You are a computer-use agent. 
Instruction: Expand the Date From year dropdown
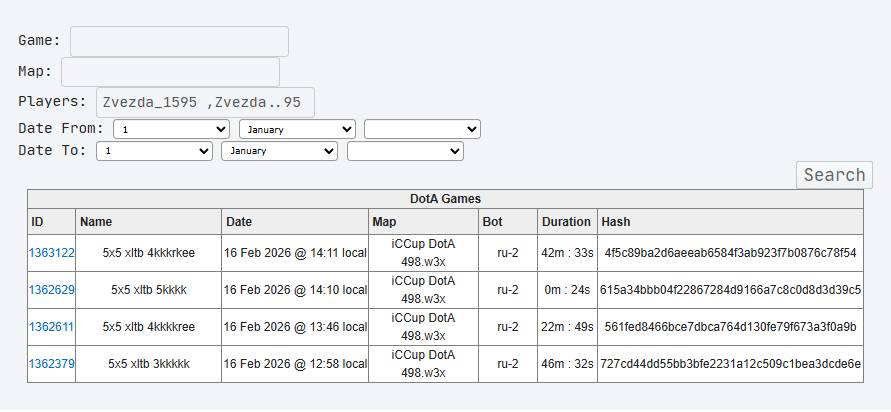tap(422, 129)
